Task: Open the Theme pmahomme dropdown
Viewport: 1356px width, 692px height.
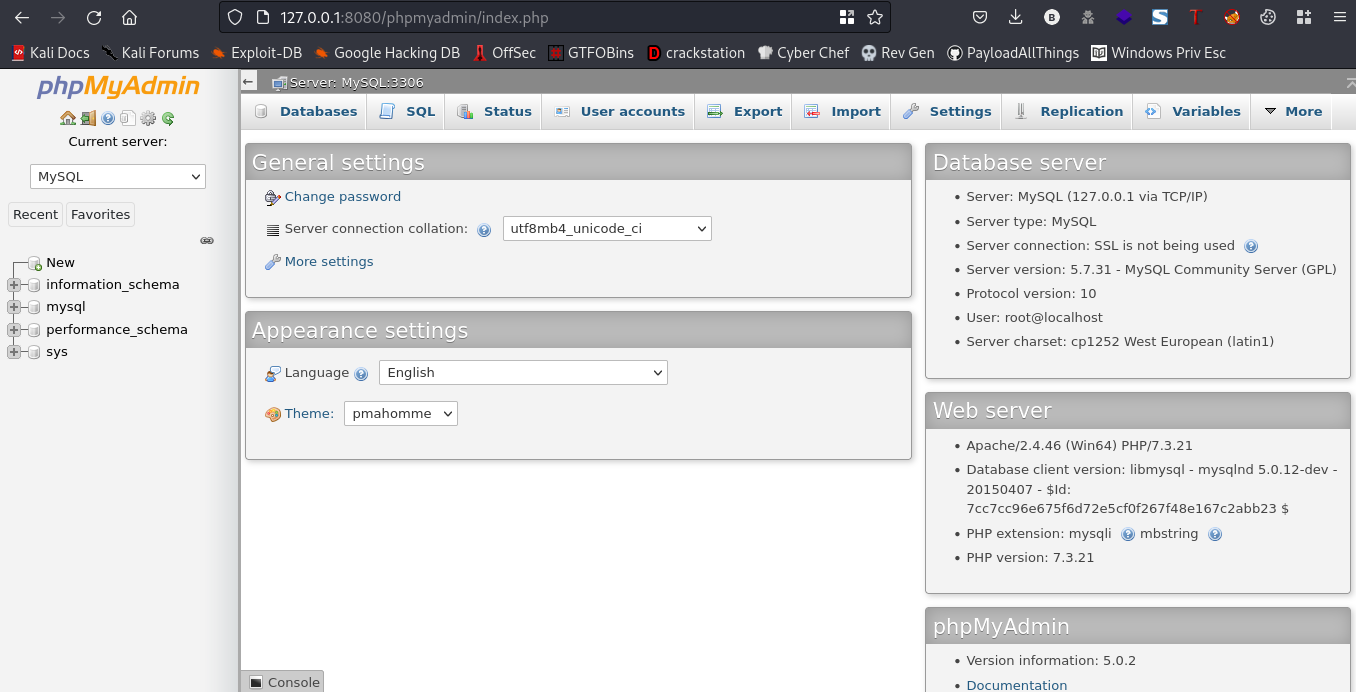Action: click(401, 414)
